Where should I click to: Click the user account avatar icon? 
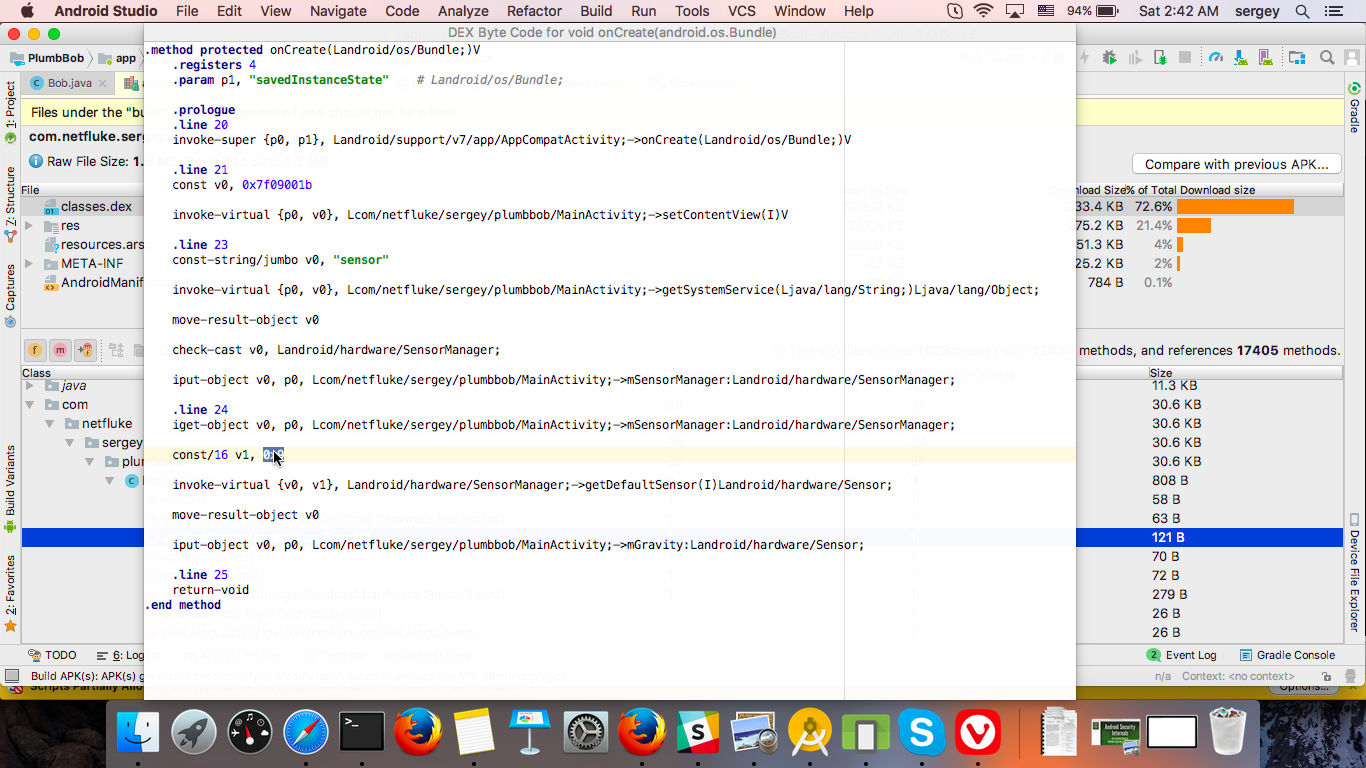point(1351,58)
